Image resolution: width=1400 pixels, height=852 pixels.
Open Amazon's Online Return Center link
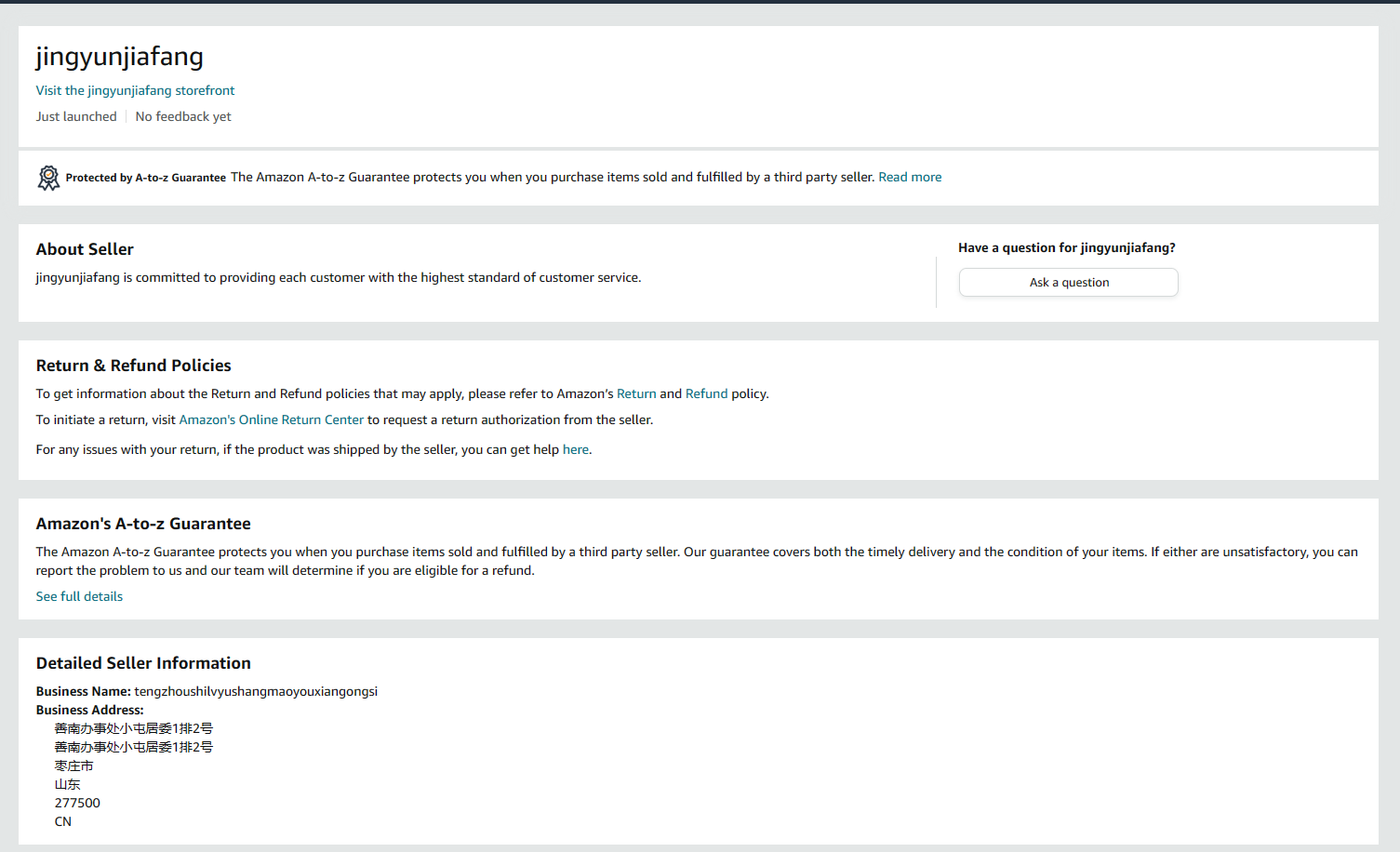click(x=272, y=419)
